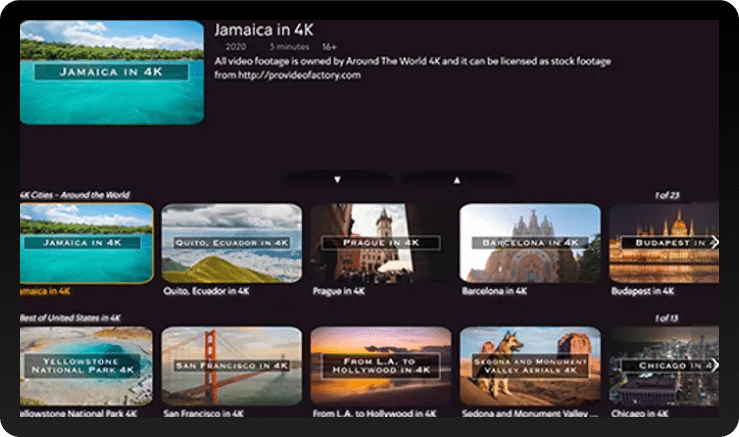This screenshot has width=739, height=437.
Task: Open From L.A. to Hollywood thumbnail
Action: pyautogui.click(x=381, y=366)
